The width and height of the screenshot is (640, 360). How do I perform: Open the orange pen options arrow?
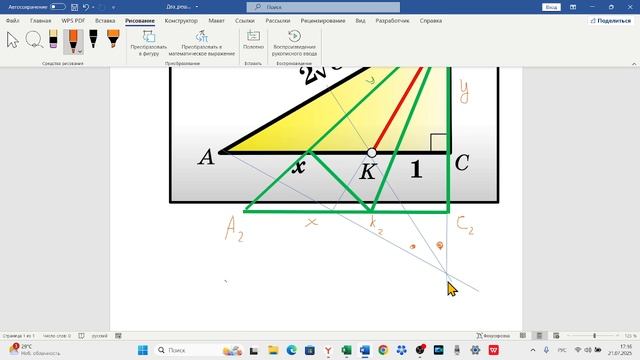tap(80, 51)
